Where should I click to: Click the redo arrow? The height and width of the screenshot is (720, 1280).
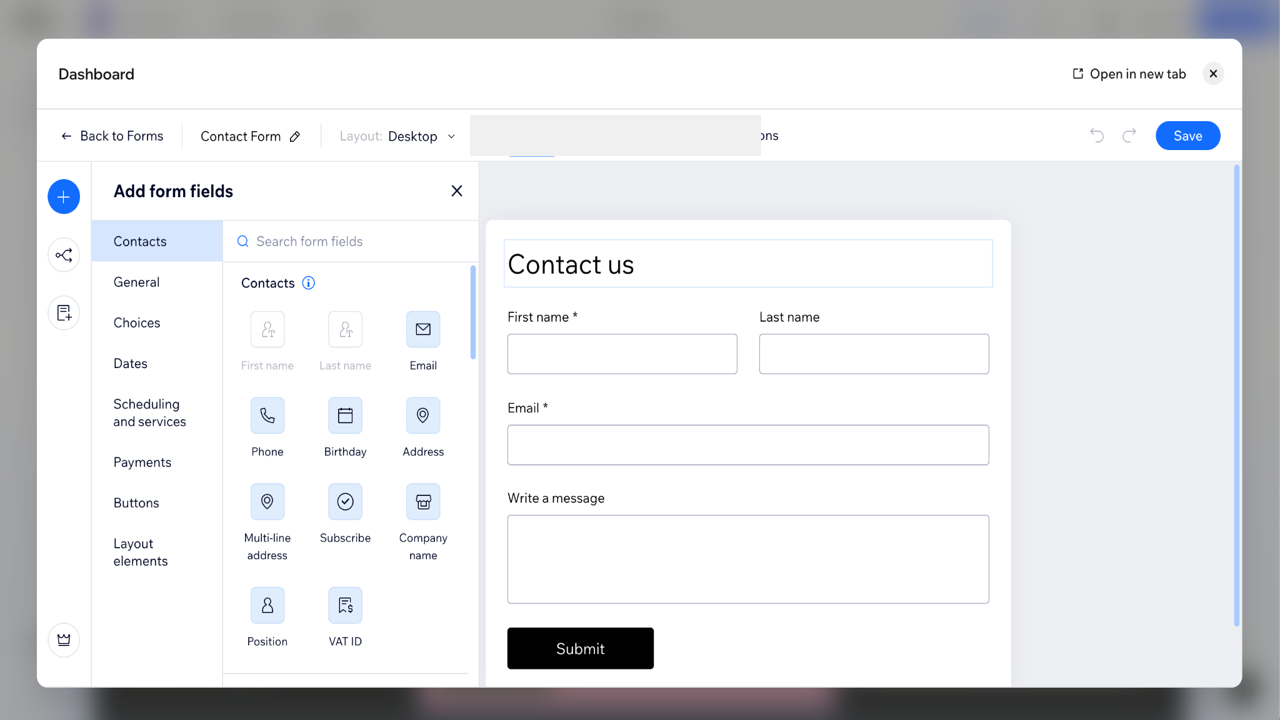1129,136
